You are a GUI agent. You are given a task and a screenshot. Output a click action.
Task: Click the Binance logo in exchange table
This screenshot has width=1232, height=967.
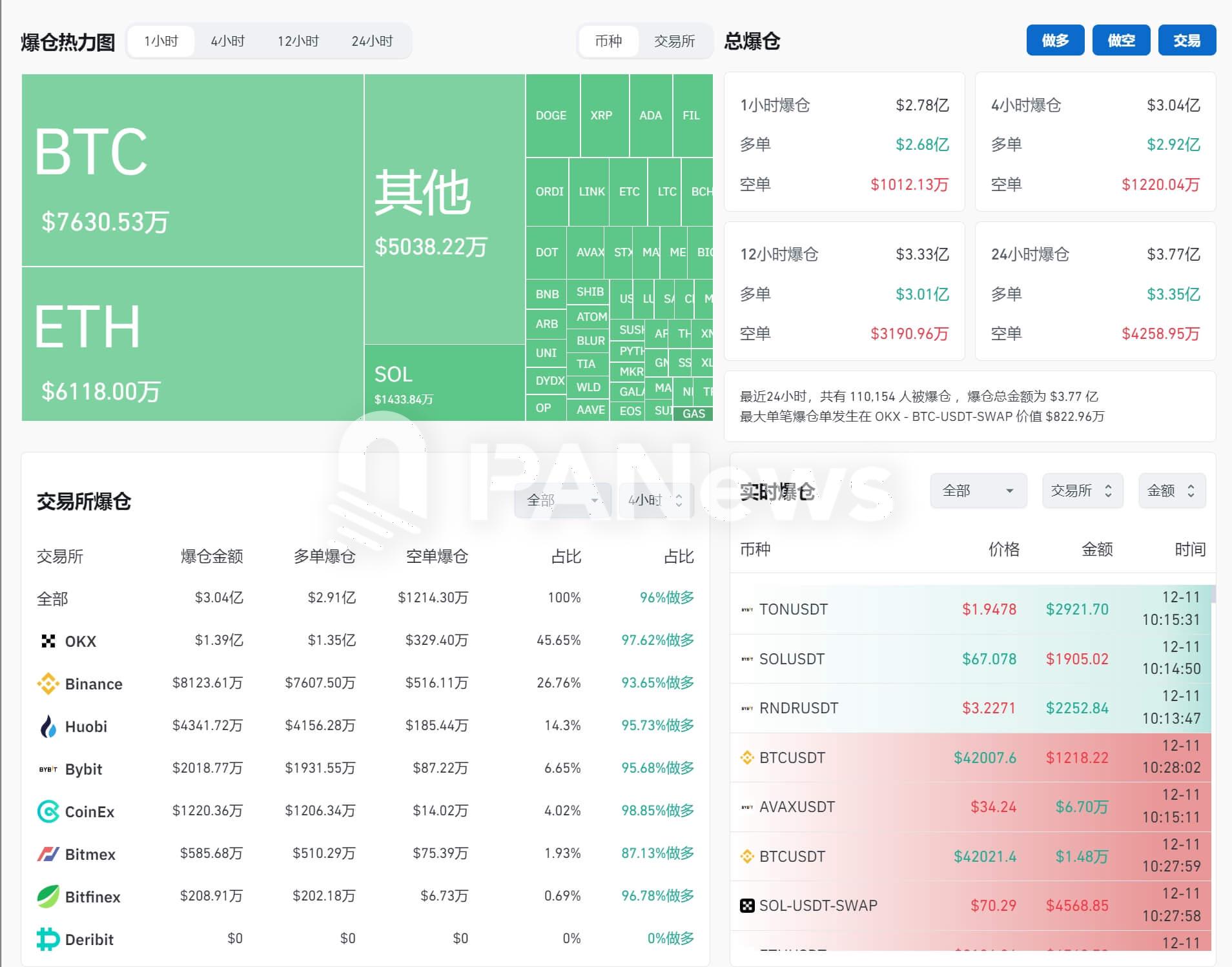(x=48, y=684)
